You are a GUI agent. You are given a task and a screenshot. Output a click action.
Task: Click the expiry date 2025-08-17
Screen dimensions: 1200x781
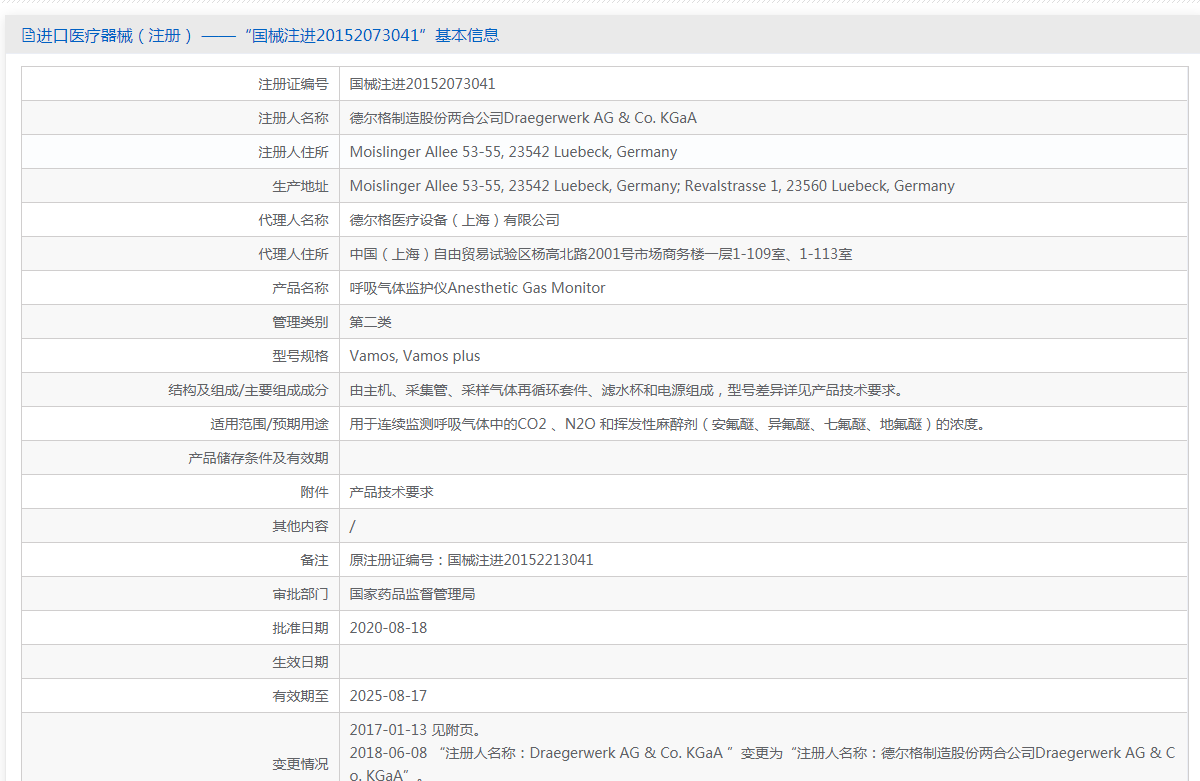coord(388,696)
